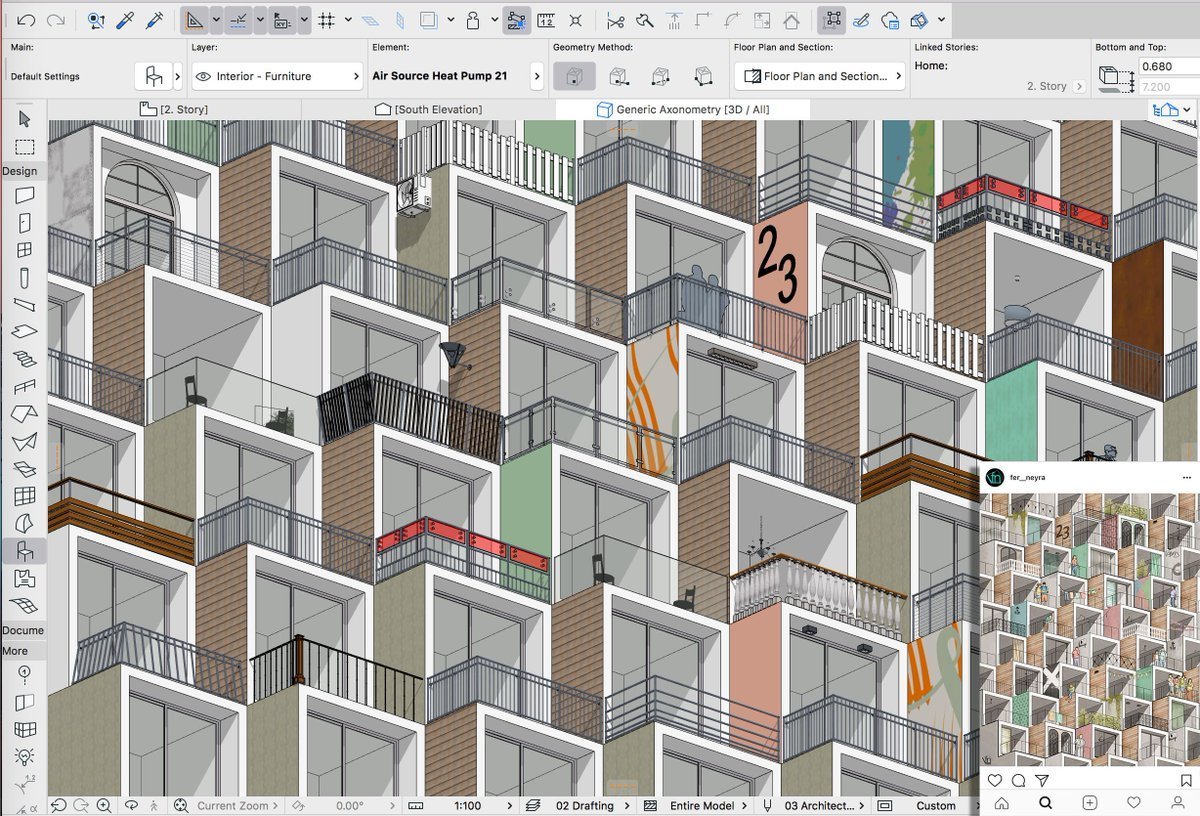Switch to the Generic Axonometry 3D tab
This screenshot has width=1200, height=816.
click(683, 109)
